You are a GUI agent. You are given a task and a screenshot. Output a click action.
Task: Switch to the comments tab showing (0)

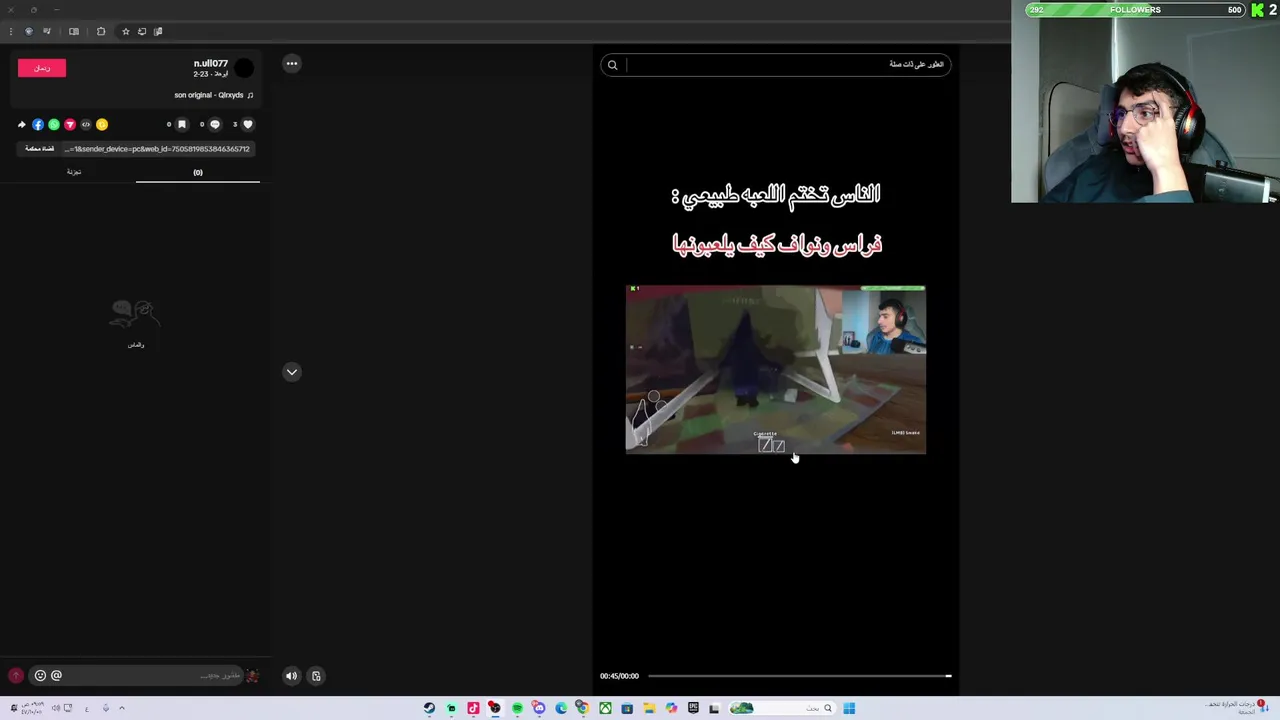198,172
